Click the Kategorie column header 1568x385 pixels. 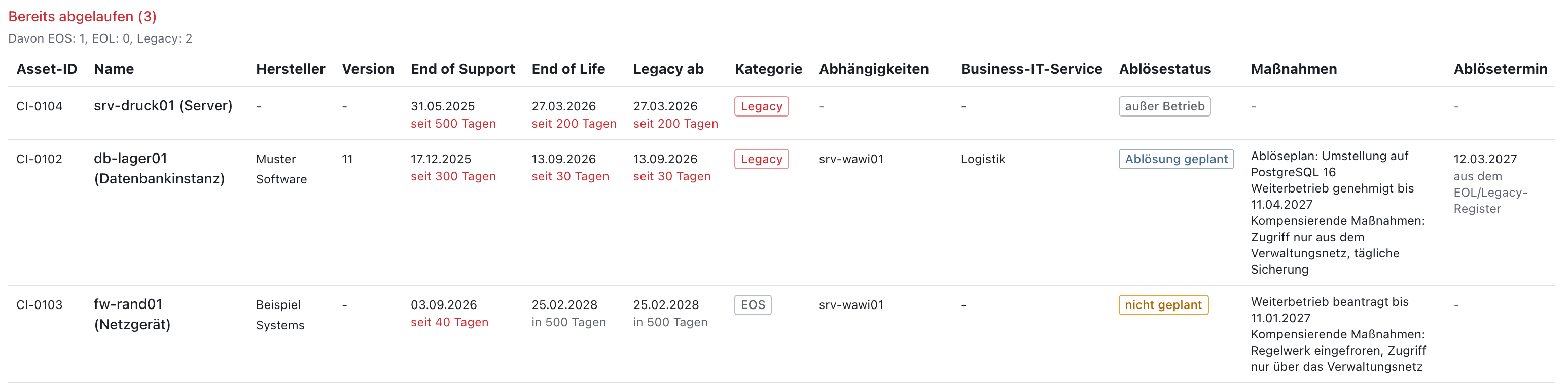pos(768,69)
